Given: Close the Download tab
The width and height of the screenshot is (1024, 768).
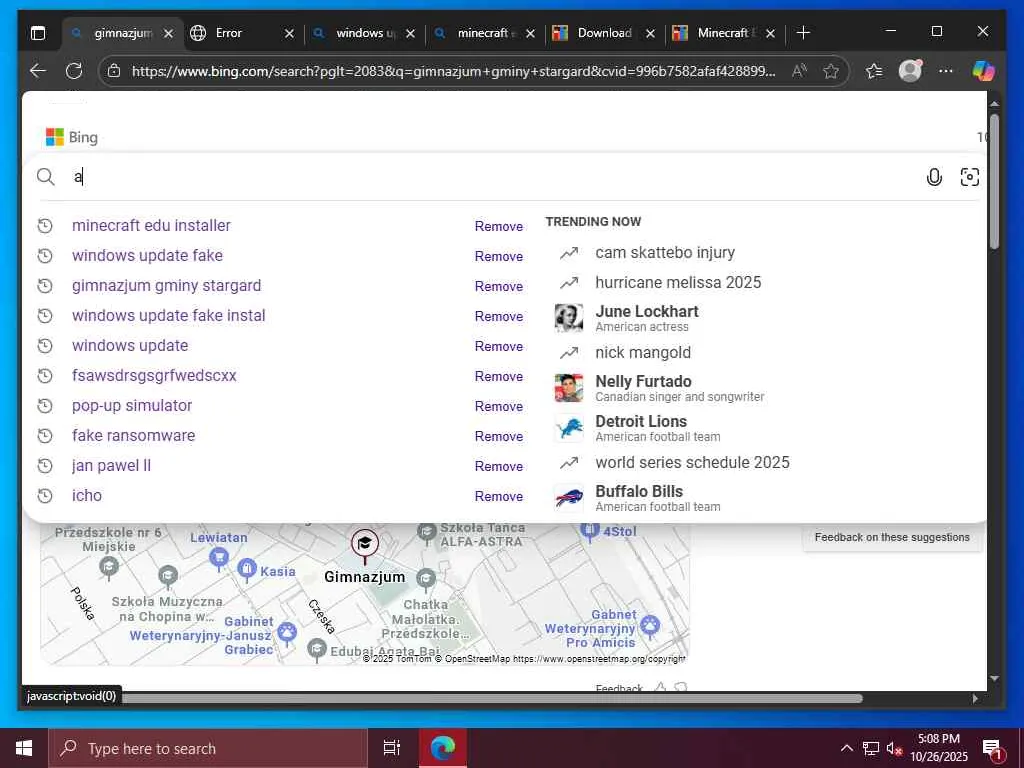Looking at the screenshot, I should (x=650, y=33).
